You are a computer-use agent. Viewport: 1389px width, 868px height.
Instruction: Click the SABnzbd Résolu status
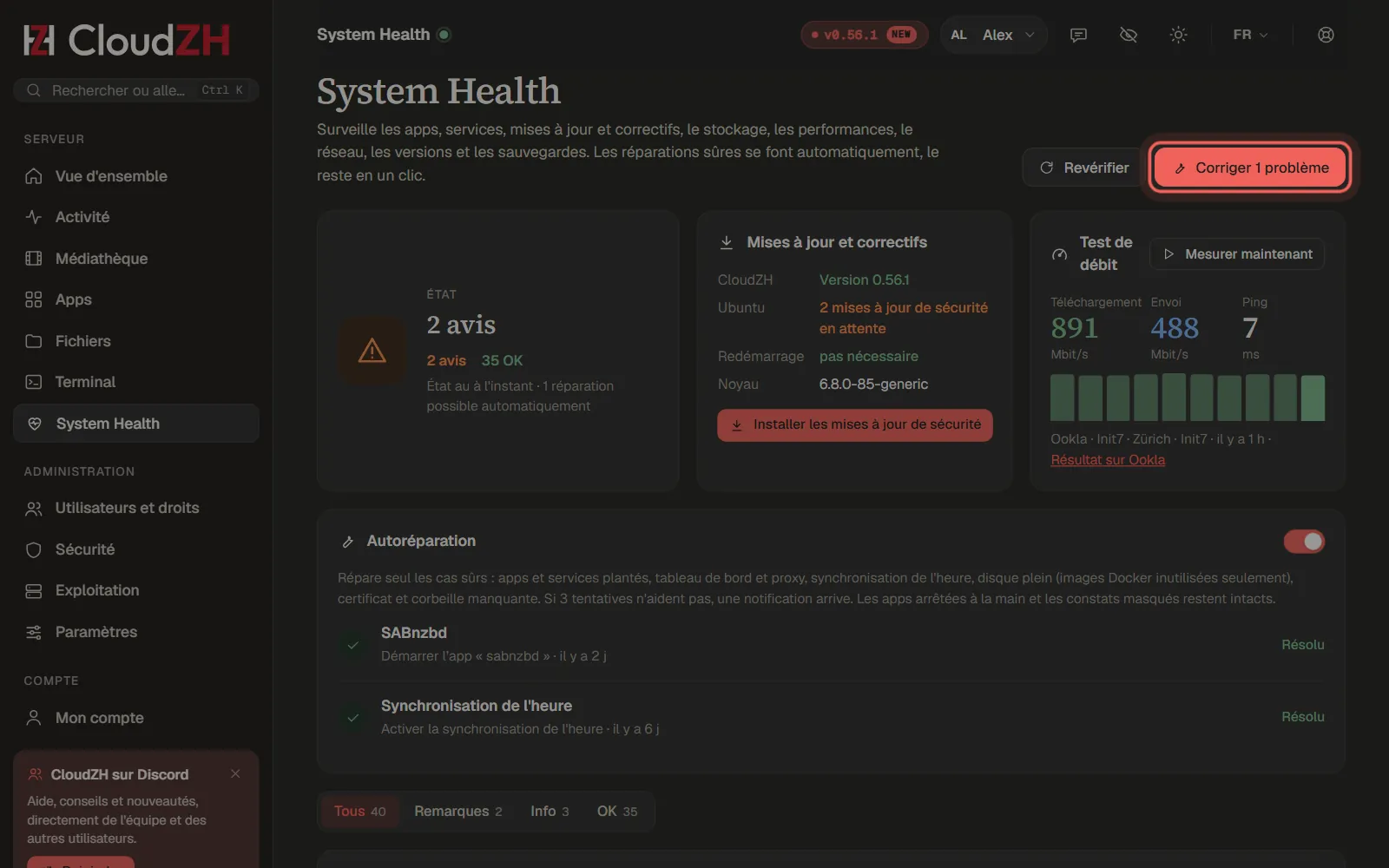(1302, 645)
